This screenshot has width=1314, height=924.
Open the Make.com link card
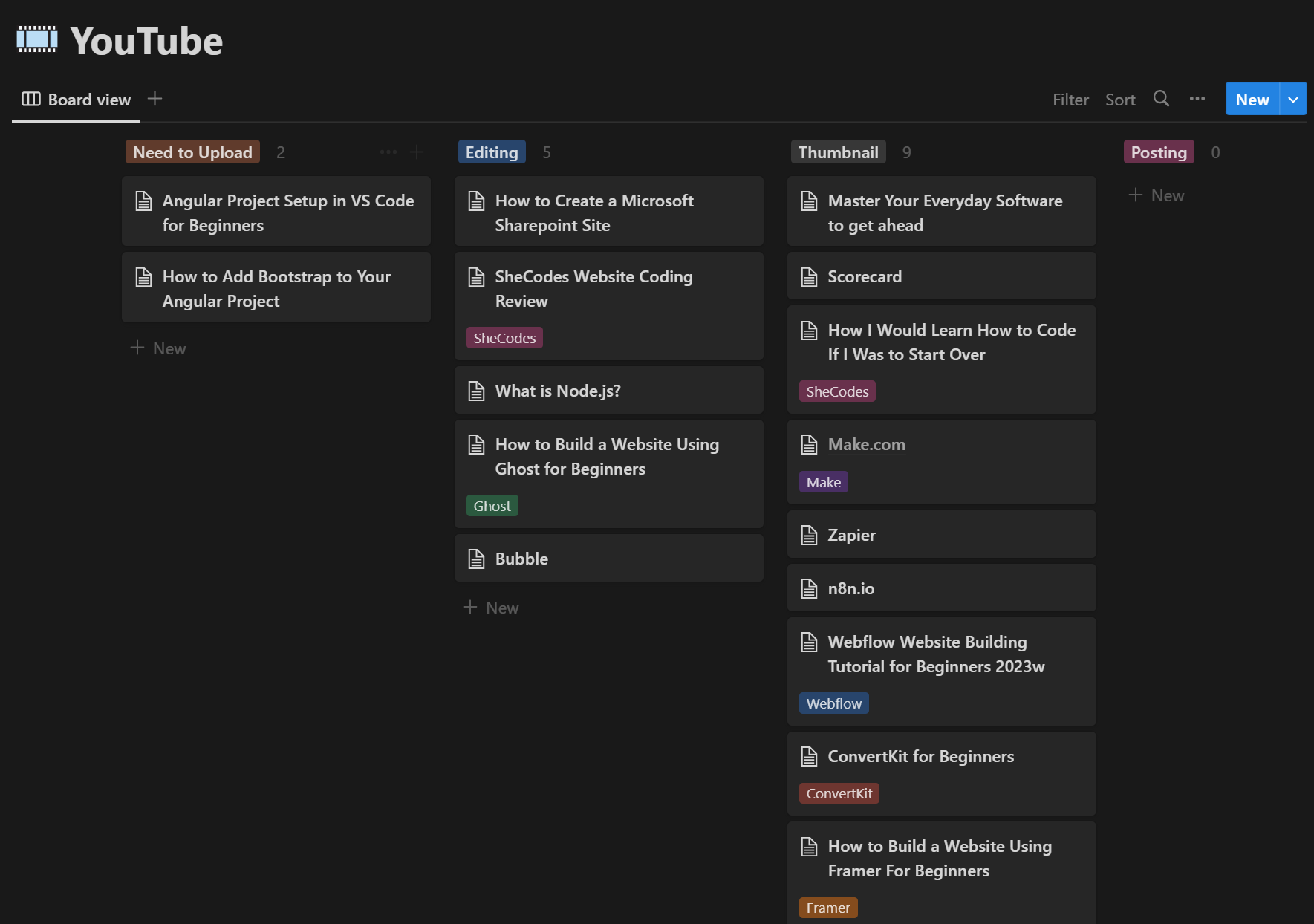(x=866, y=445)
